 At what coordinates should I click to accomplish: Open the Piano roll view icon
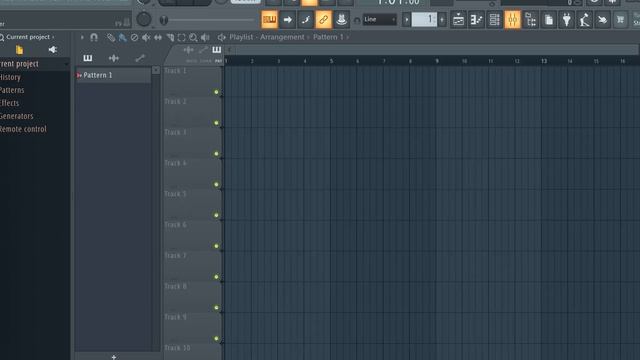[x=476, y=20]
